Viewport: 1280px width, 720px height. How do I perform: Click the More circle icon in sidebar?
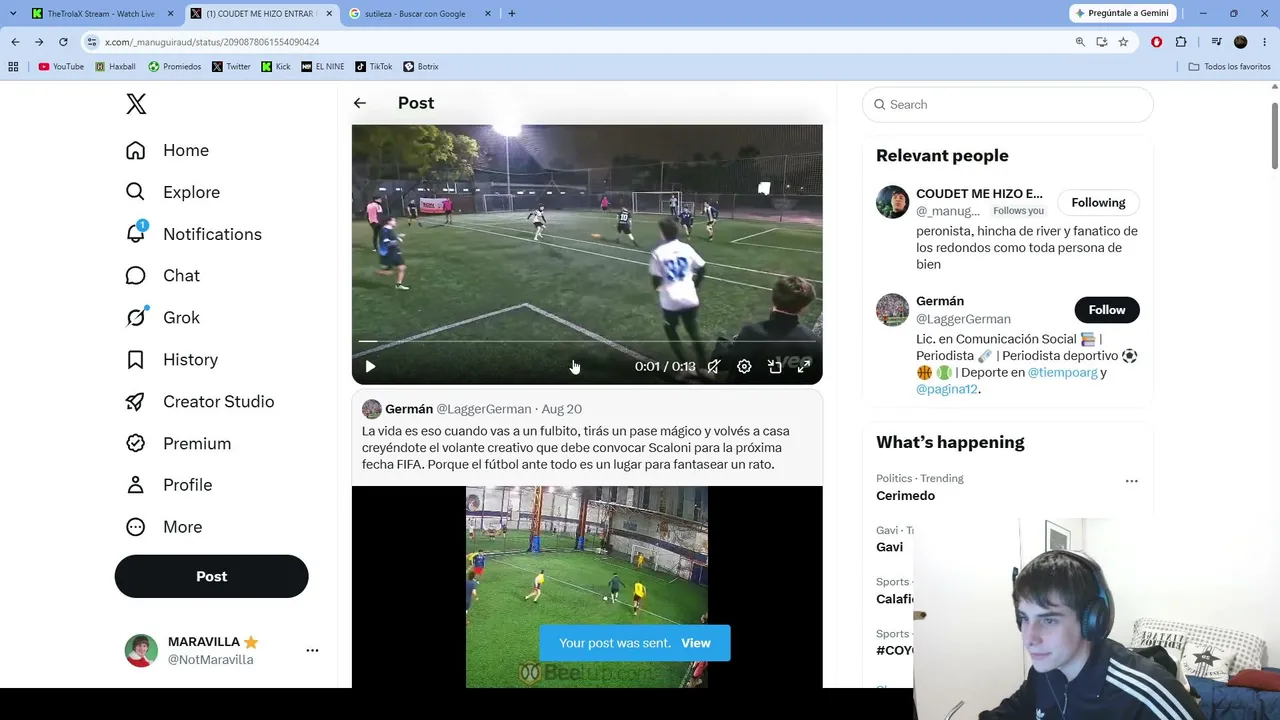tap(135, 527)
